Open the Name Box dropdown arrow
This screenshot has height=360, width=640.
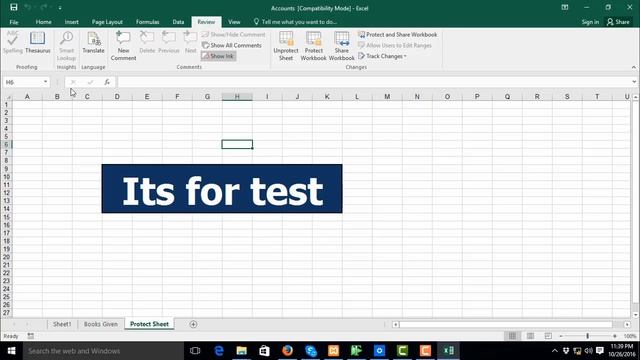pyautogui.click(x=45, y=82)
